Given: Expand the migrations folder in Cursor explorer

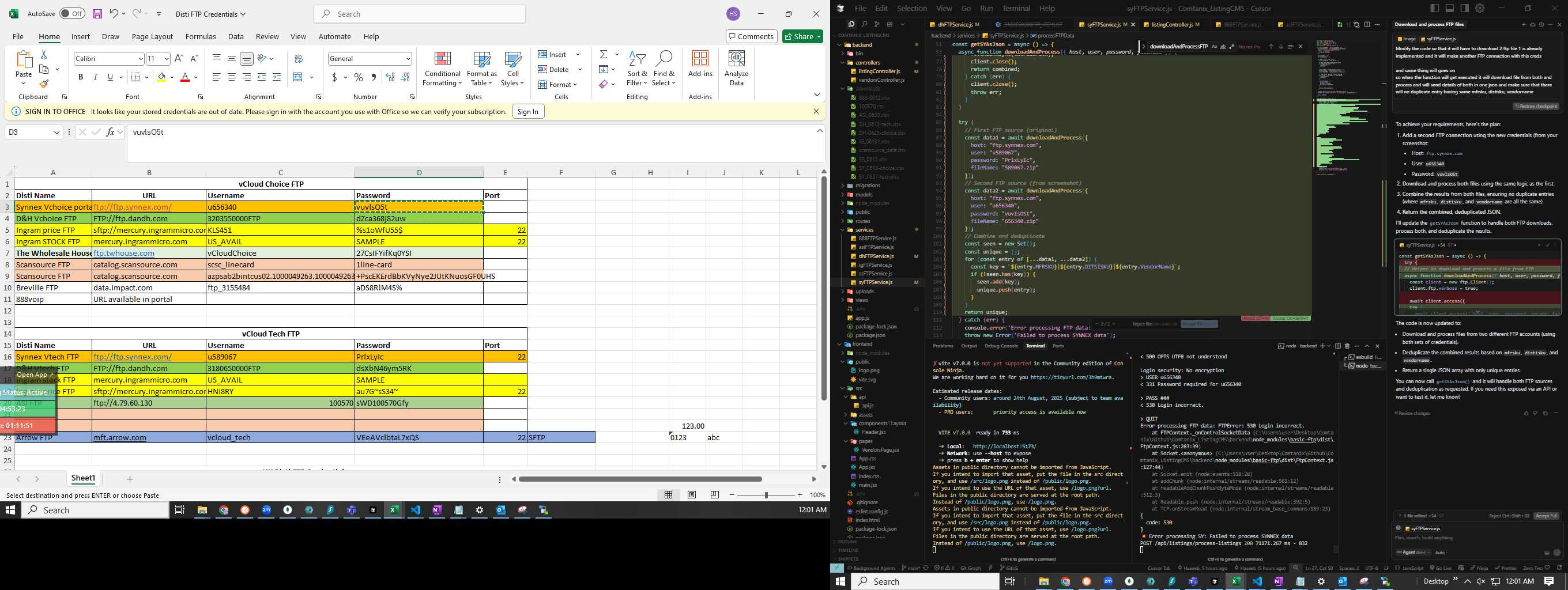Looking at the screenshot, I should (x=843, y=186).
